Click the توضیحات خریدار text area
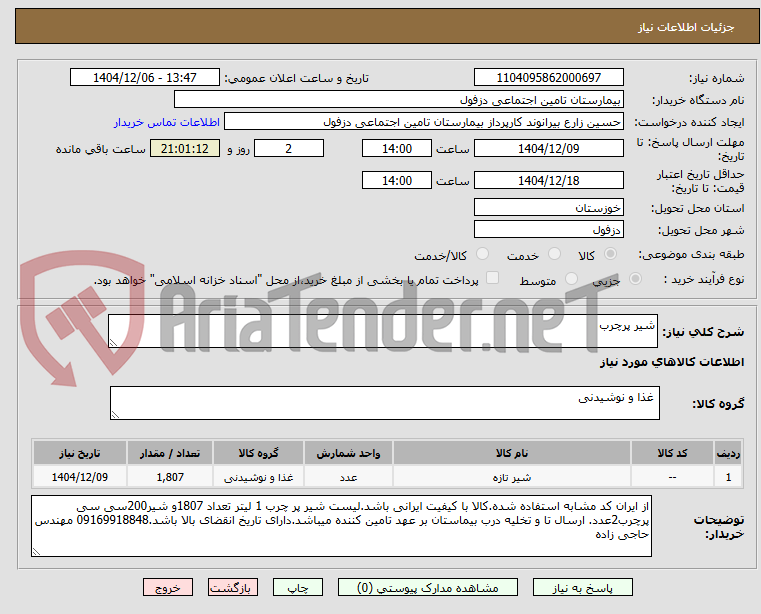Viewport: 761px width, 614px height. click(341, 526)
